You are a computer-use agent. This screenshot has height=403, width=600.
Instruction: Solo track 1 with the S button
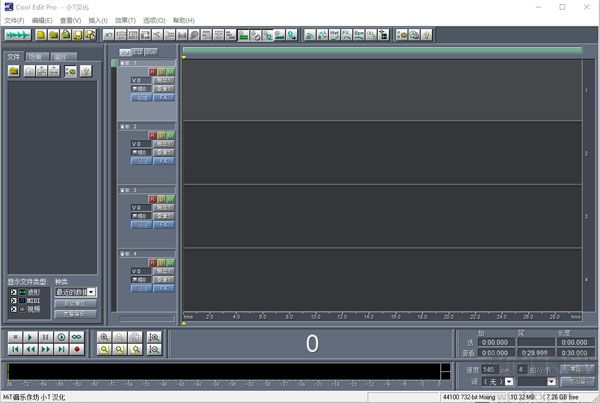click(161, 72)
